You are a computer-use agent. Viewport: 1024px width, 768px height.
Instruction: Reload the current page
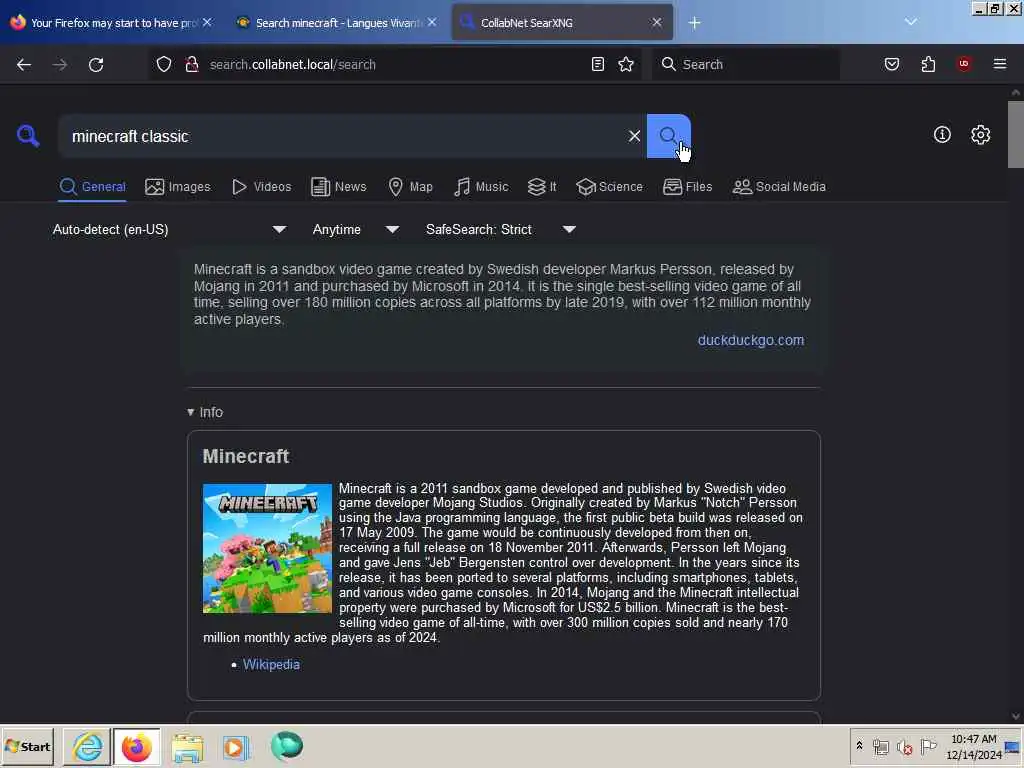[96, 64]
